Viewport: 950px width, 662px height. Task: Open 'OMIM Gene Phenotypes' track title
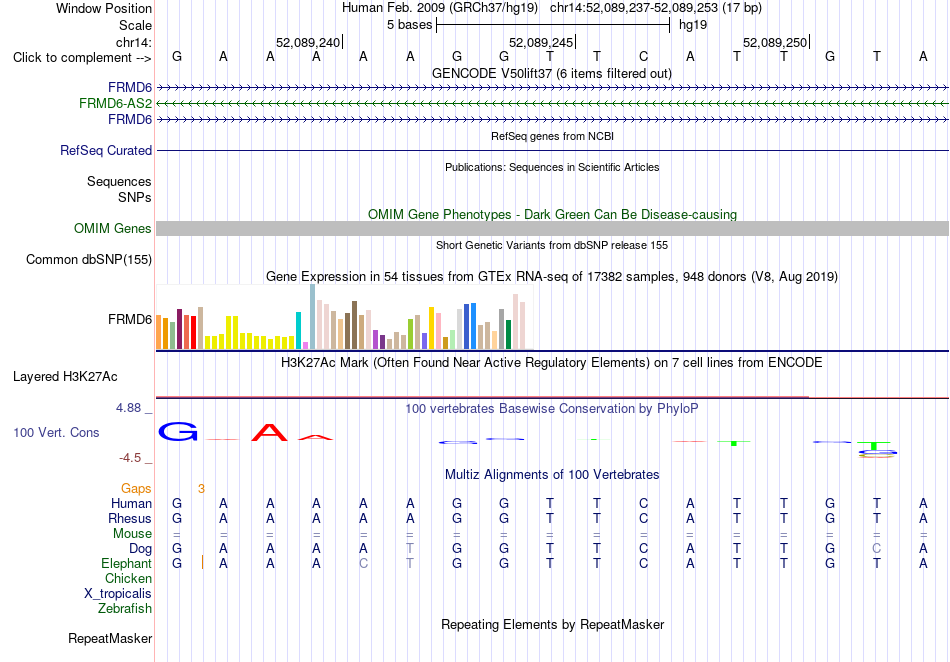point(552,214)
